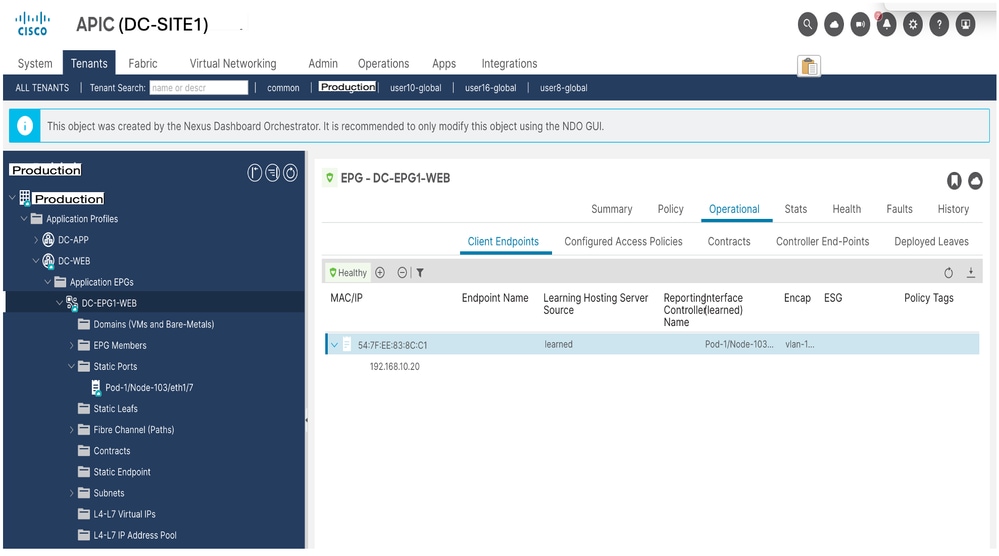
Task: Expand the DC-APP profile
Action: (36, 240)
